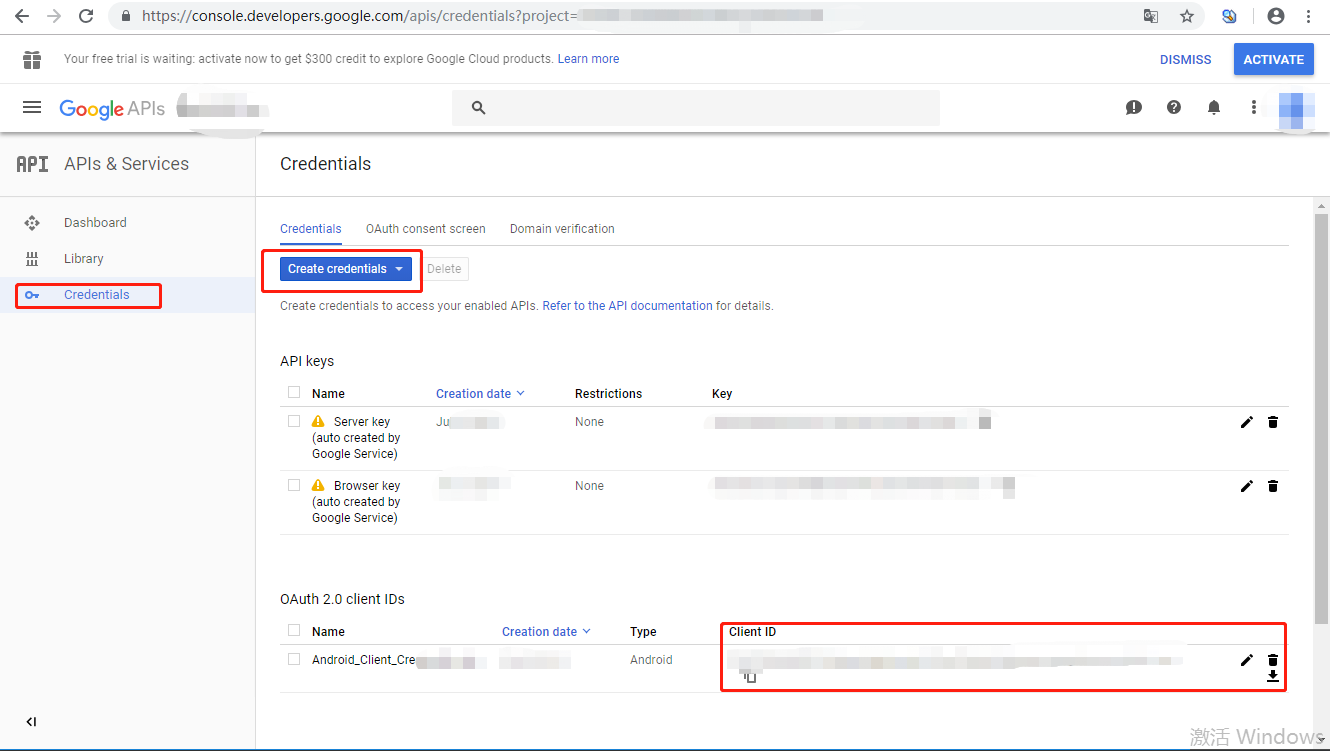Sort API keys by Creation date
Image resolution: width=1330 pixels, height=751 pixels.
coord(480,394)
